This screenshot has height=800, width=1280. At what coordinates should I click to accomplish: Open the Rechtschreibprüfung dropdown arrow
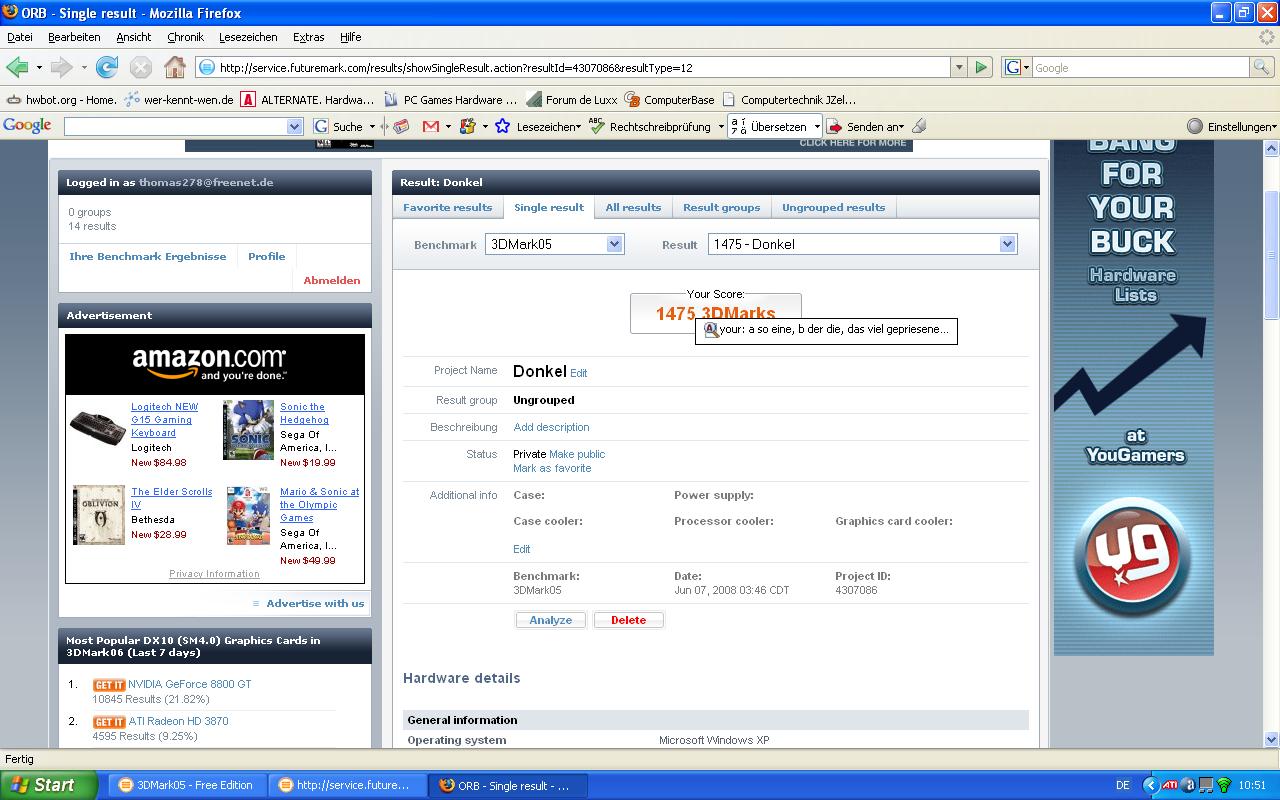point(720,126)
